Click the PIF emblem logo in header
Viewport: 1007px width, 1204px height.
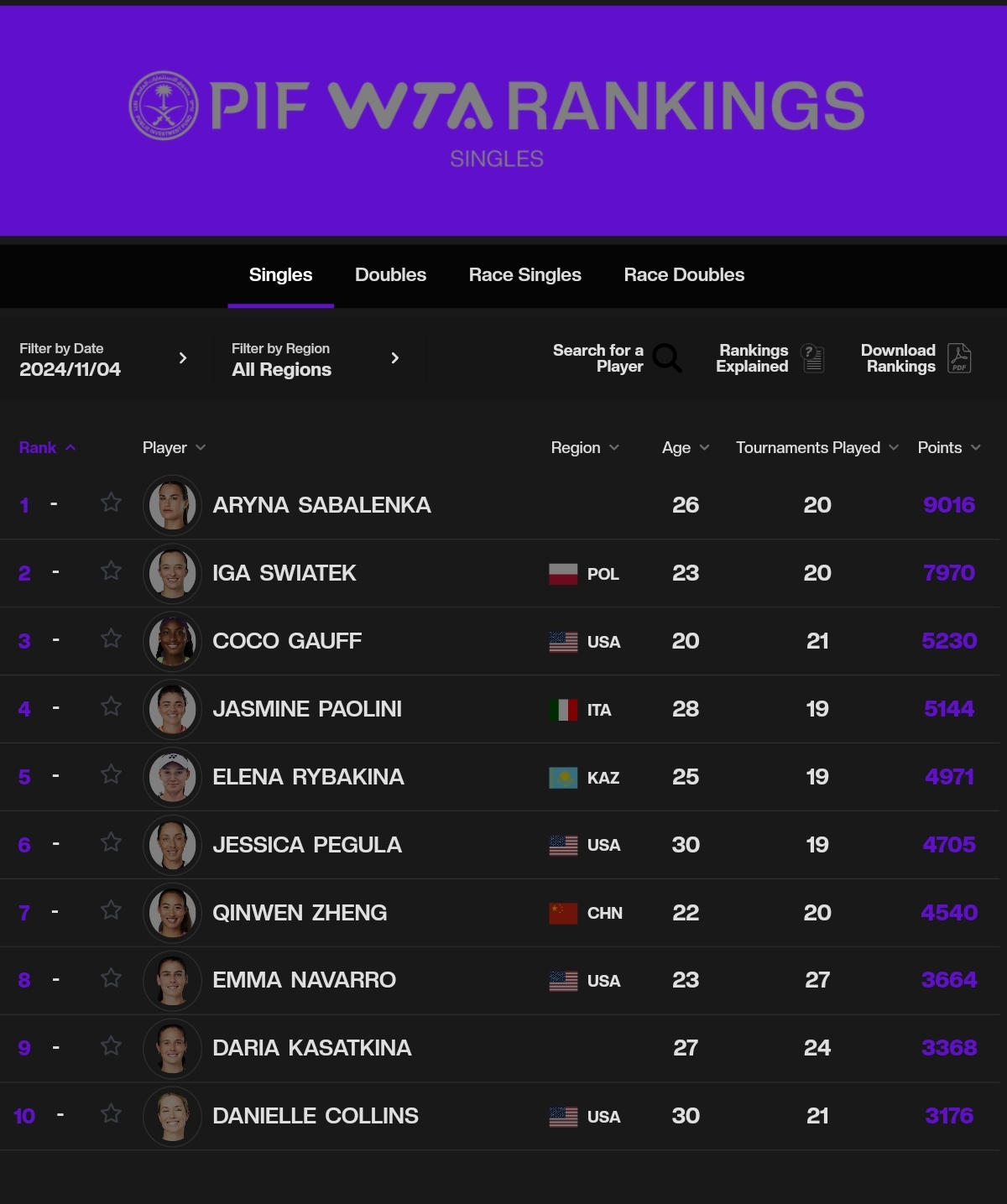(164, 106)
